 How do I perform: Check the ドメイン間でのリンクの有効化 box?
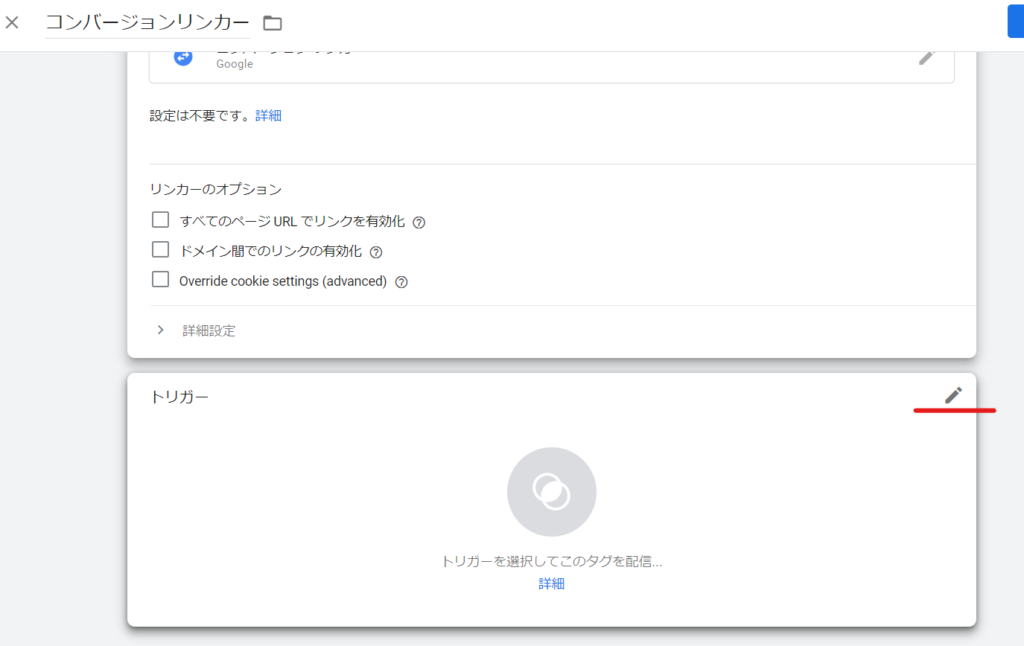click(x=160, y=250)
